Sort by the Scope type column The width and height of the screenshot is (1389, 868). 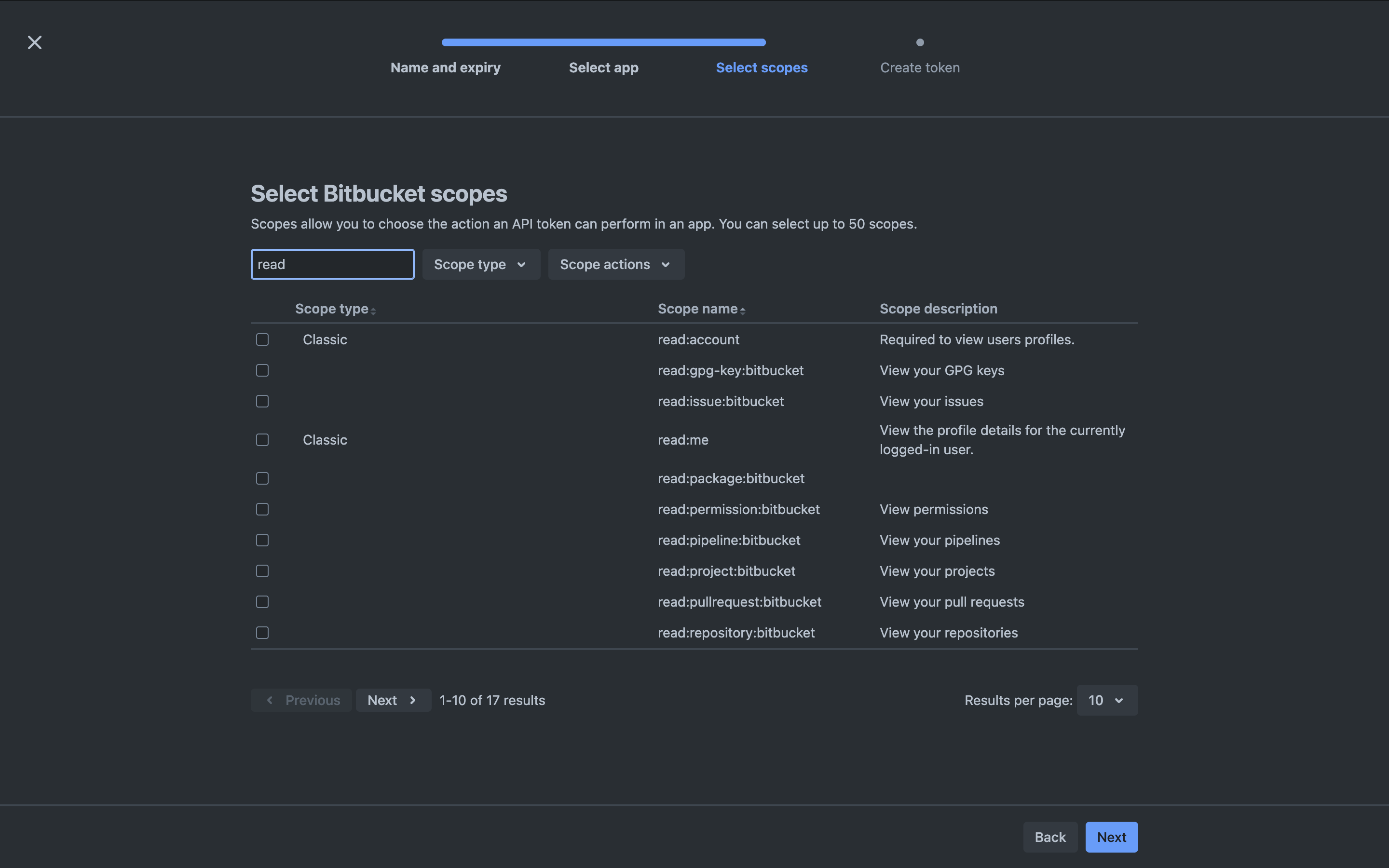374,310
